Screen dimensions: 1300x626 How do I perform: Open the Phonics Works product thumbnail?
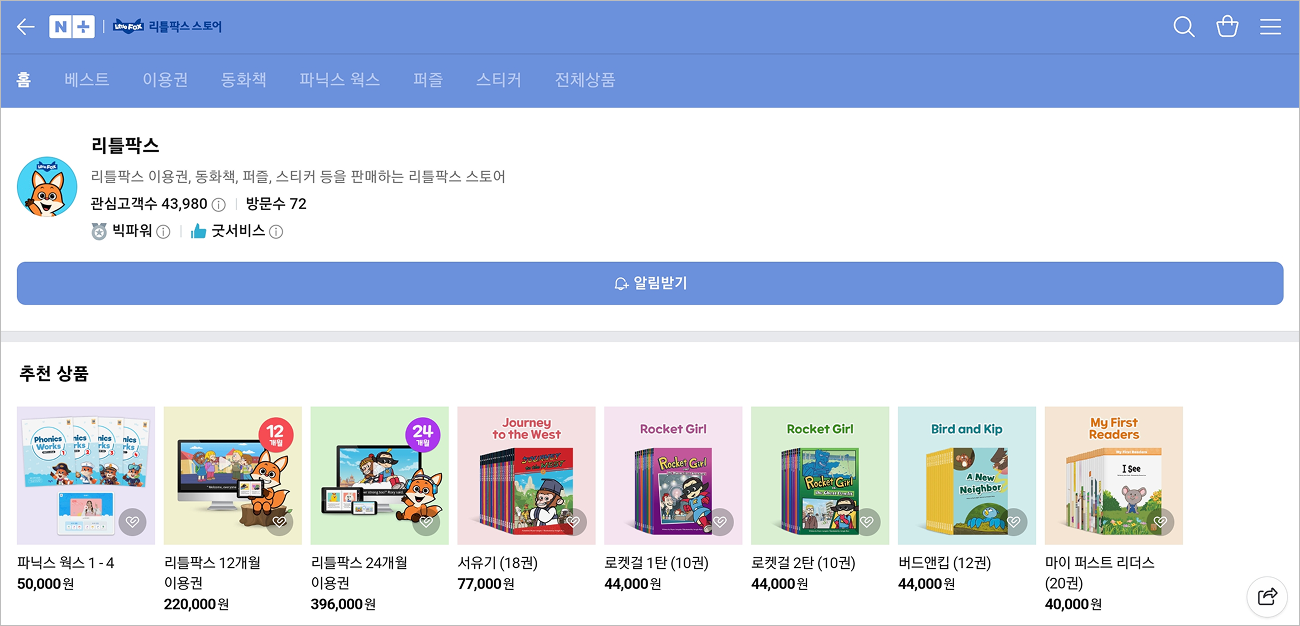86,476
